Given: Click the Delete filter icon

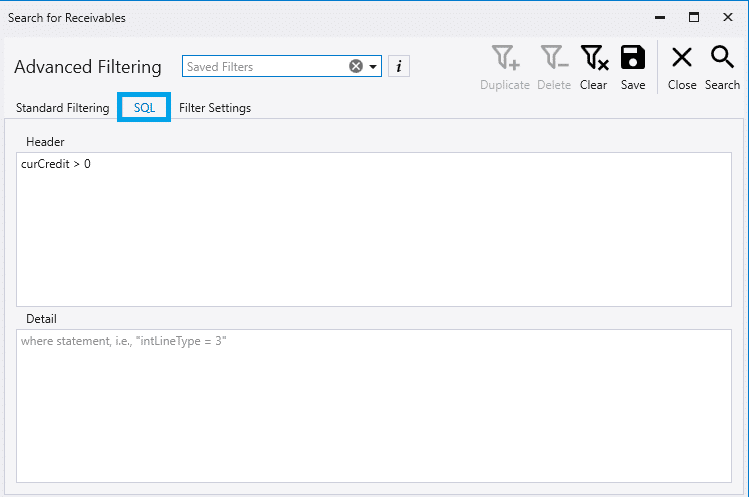Looking at the screenshot, I should pos(553,60).
